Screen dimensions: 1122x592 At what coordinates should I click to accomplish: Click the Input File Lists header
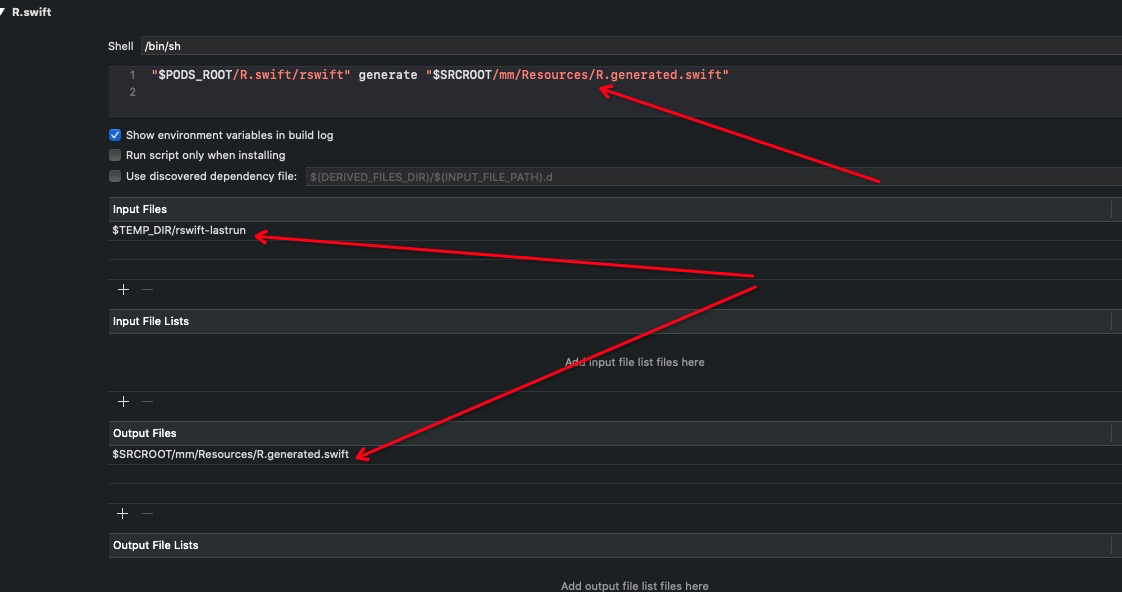coord(151,321)
